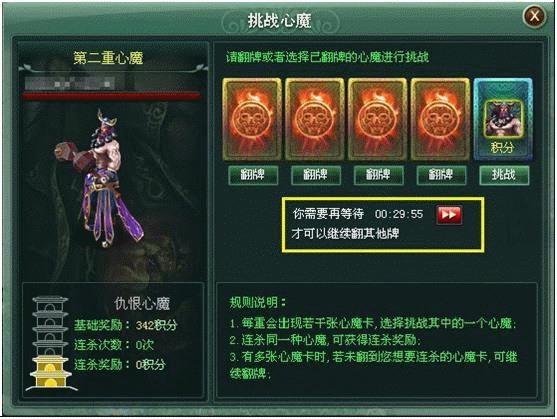Click the fourth 翻牌 button
557x419 pixels.
point(441,175)
